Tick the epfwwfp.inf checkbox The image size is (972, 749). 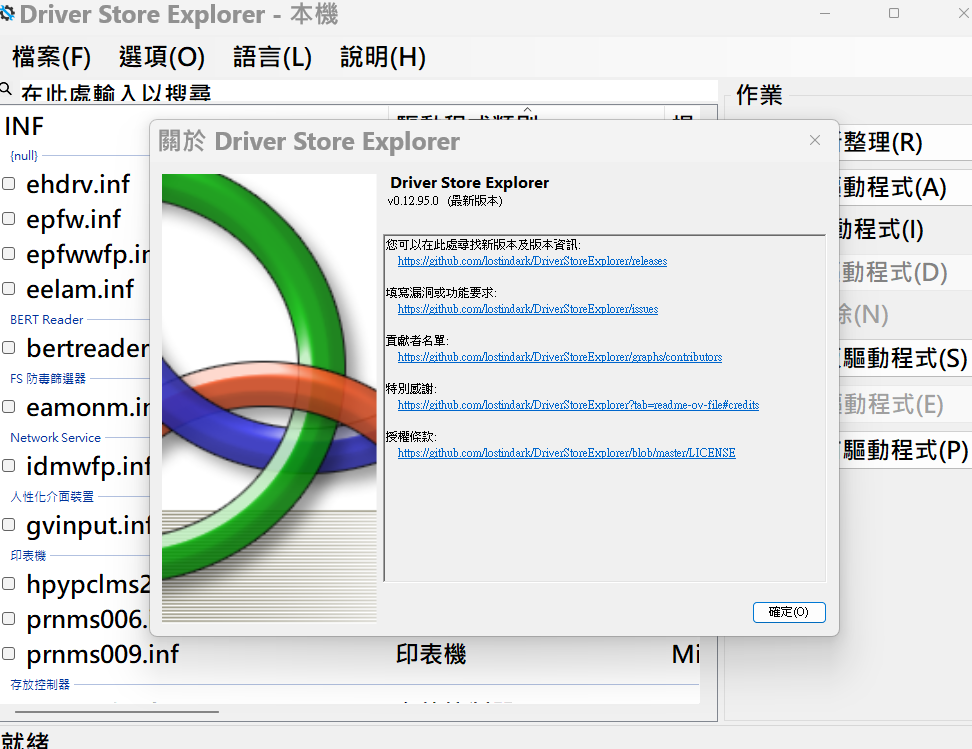[x=9, y=254]
